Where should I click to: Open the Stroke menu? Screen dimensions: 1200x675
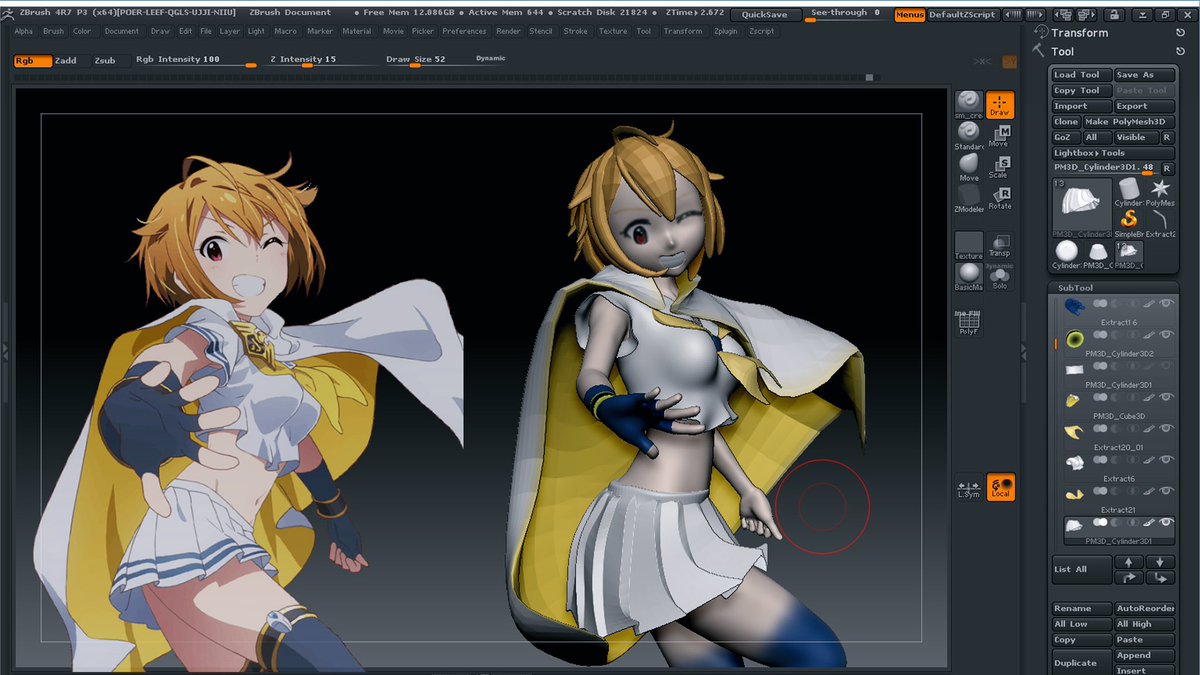(576, 31)
